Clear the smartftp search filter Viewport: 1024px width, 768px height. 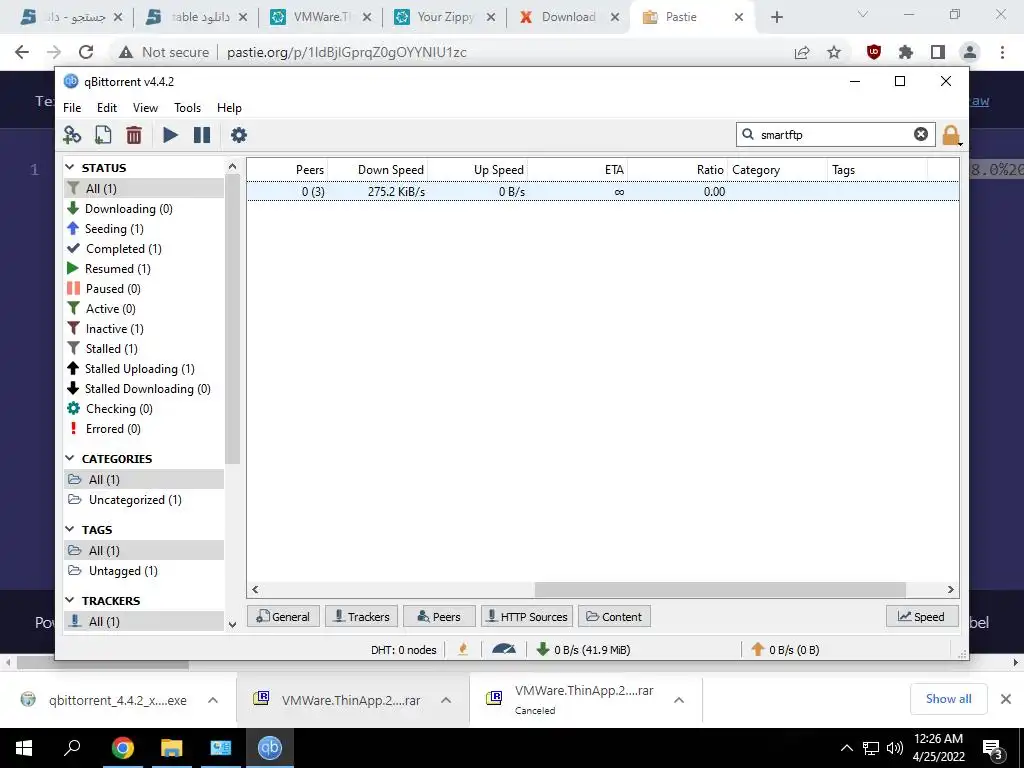921,135
